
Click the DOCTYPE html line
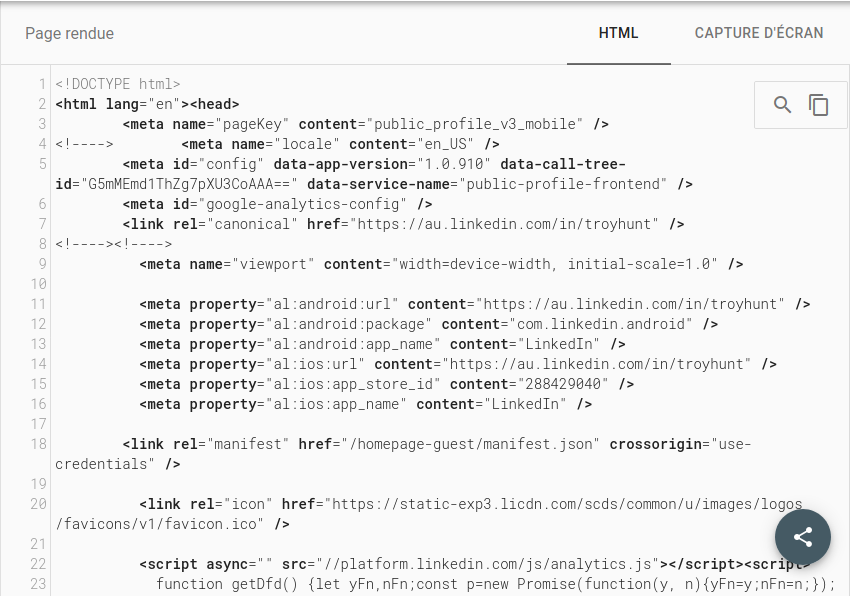click(118, 84)
